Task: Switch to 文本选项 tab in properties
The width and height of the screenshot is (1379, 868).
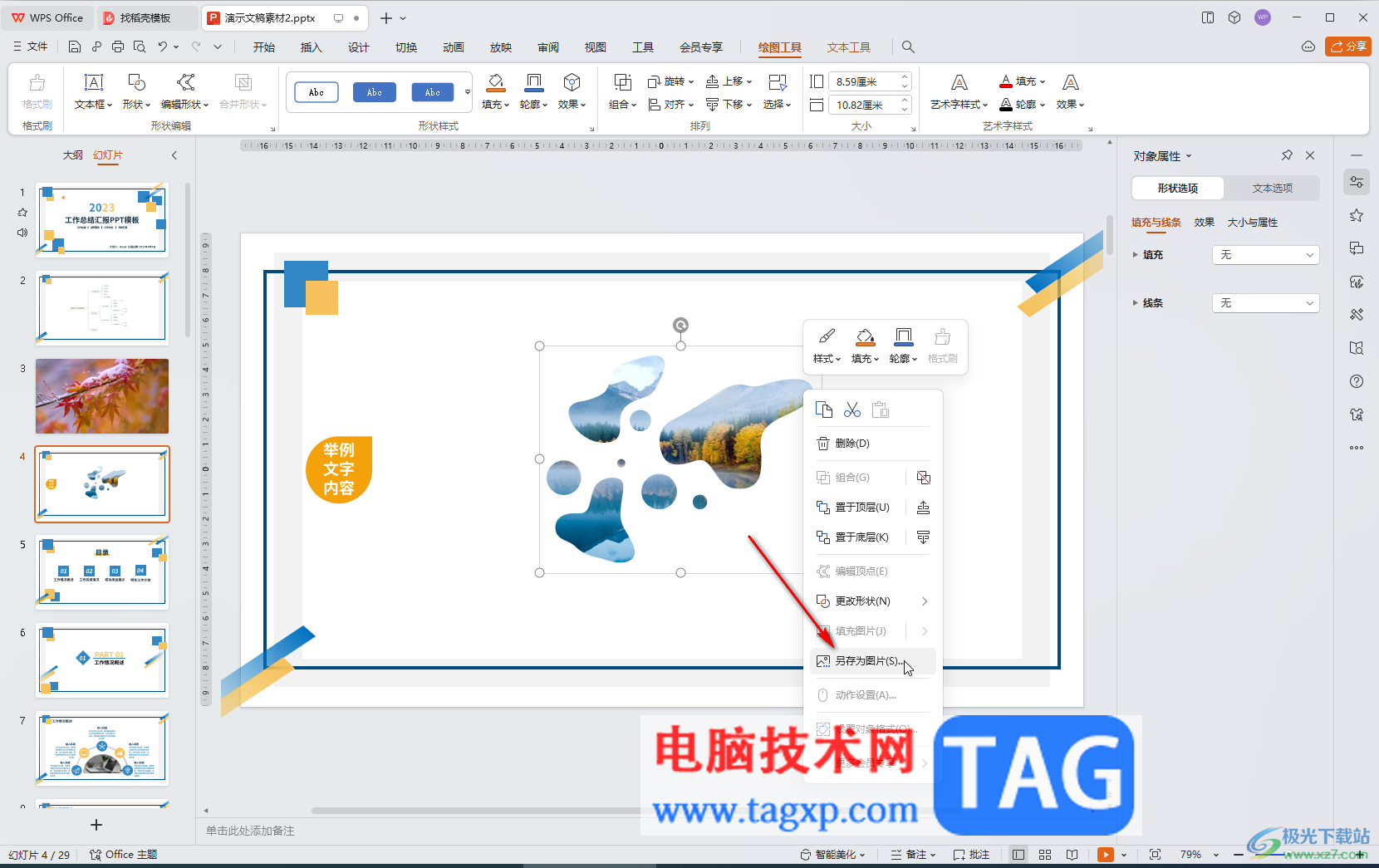Action: point(1273,189)
